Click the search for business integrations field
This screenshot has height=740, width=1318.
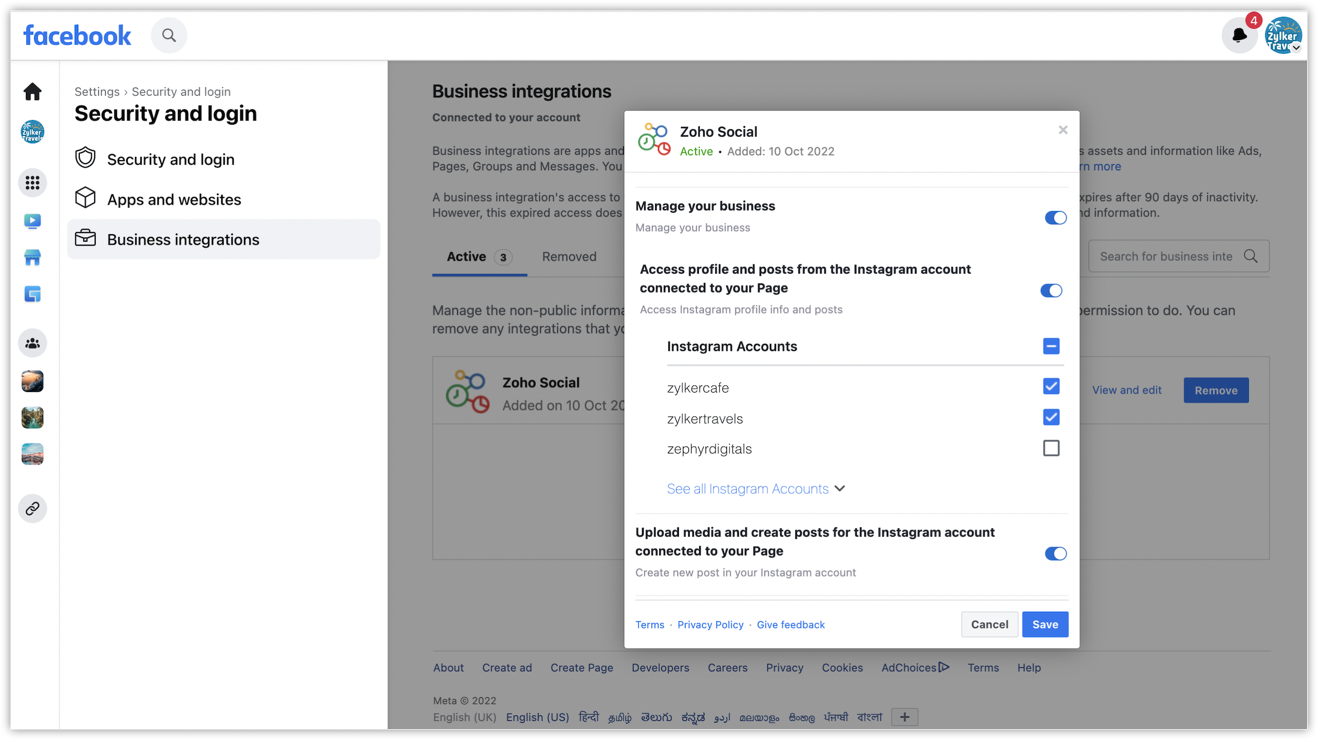point(1178,257)
